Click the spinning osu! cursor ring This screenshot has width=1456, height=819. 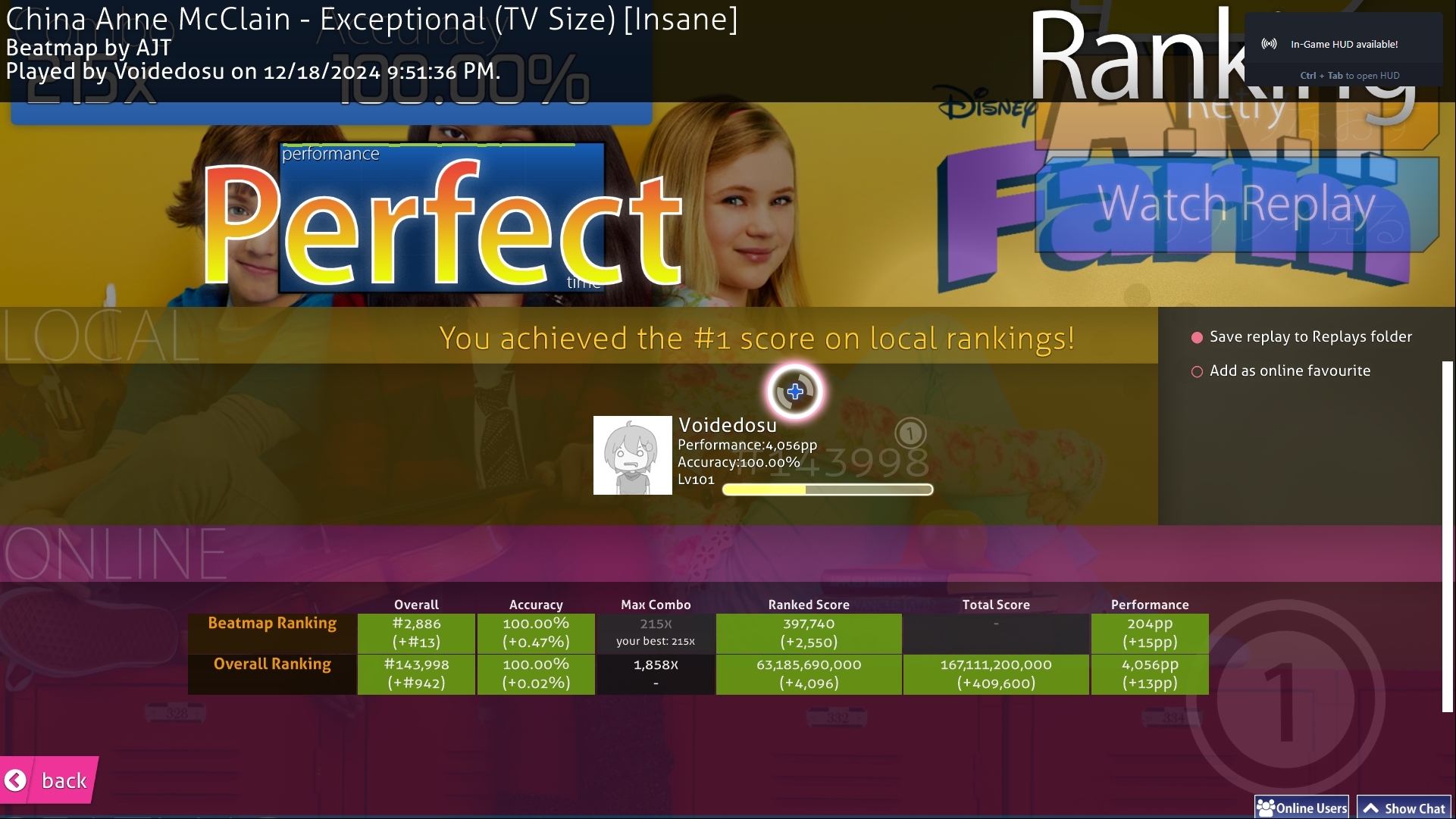794,392
